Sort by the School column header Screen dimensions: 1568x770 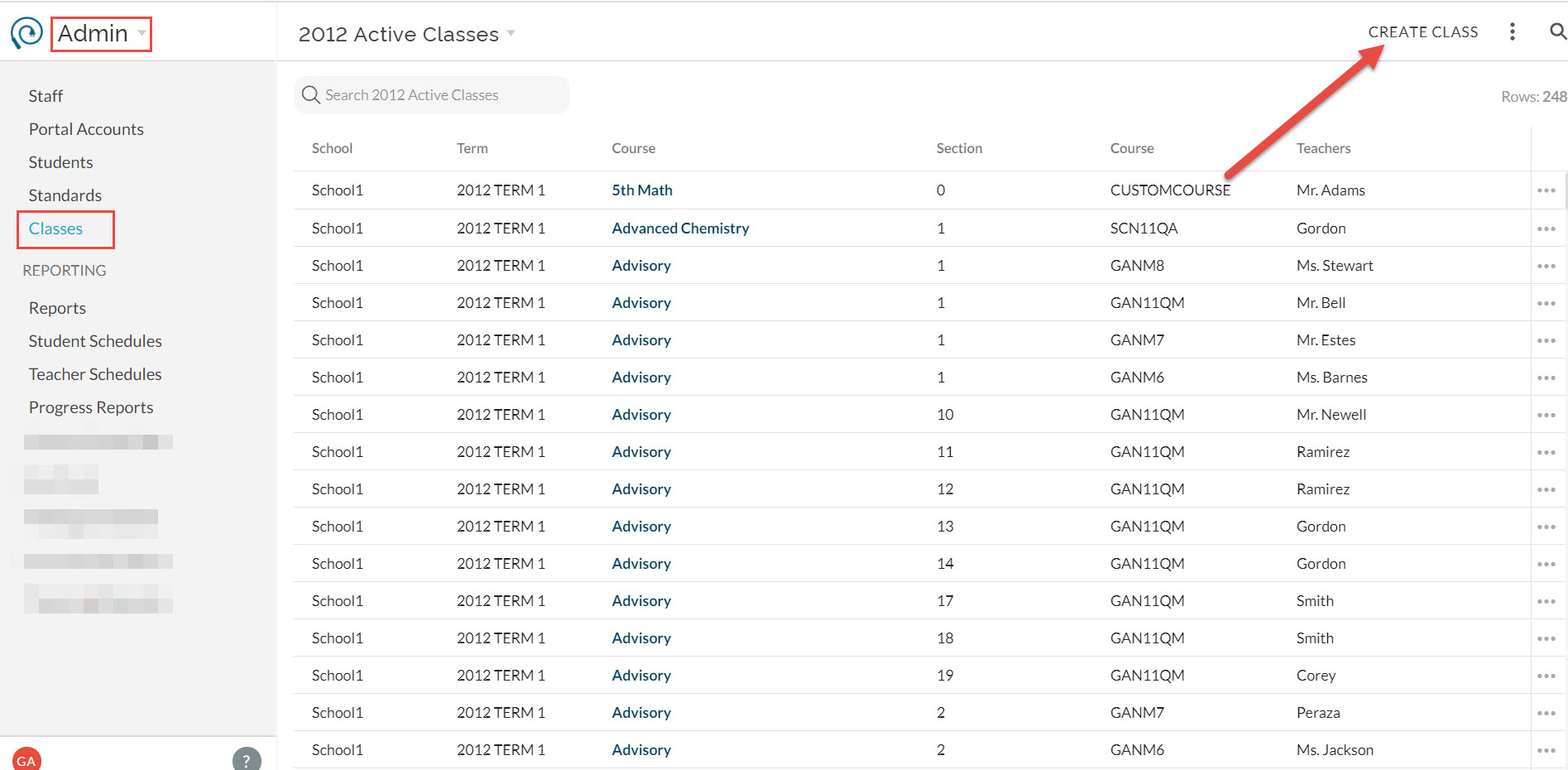coord(332,148)
